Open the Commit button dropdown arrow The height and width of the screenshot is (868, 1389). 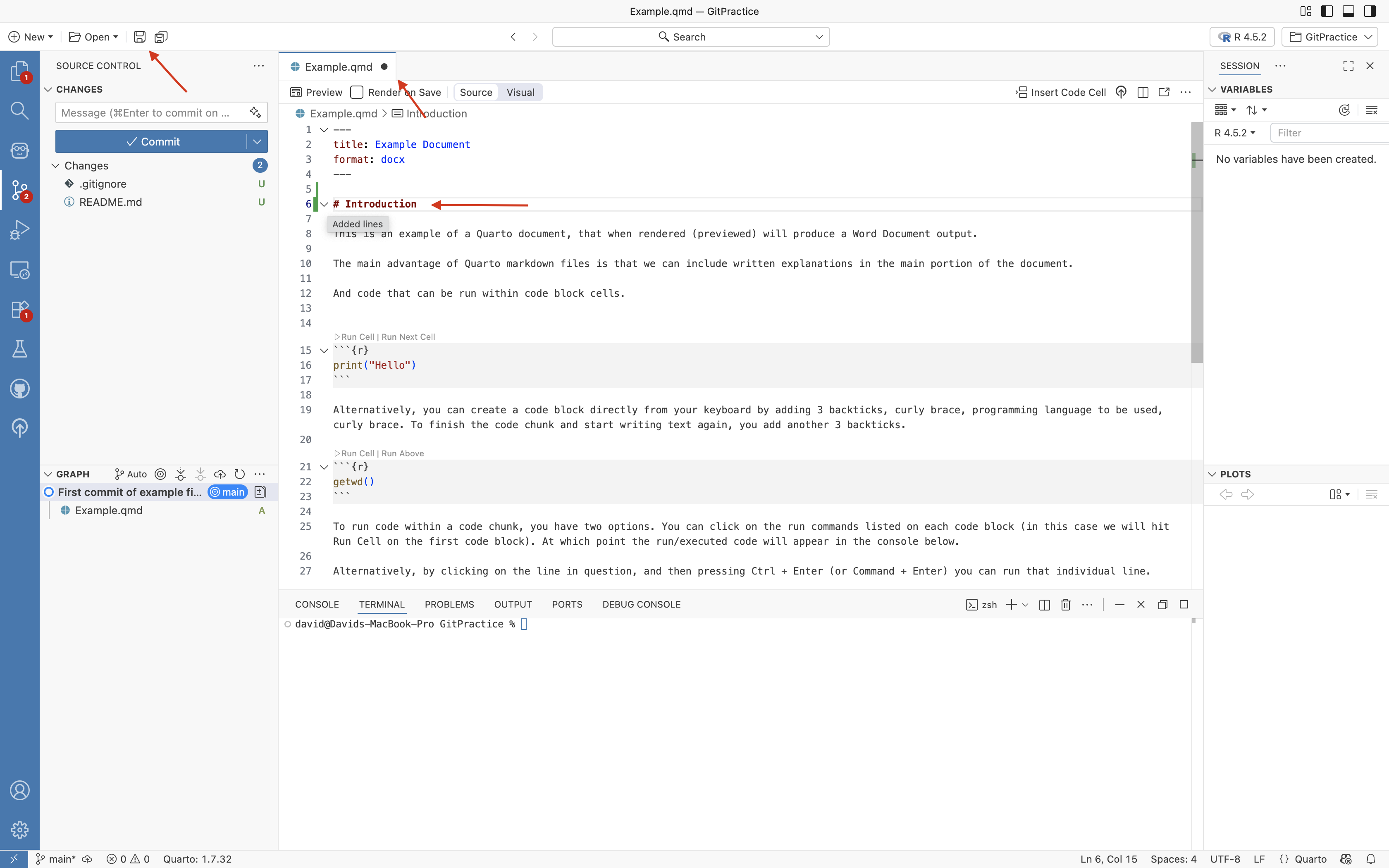click(x=257, y=141)
